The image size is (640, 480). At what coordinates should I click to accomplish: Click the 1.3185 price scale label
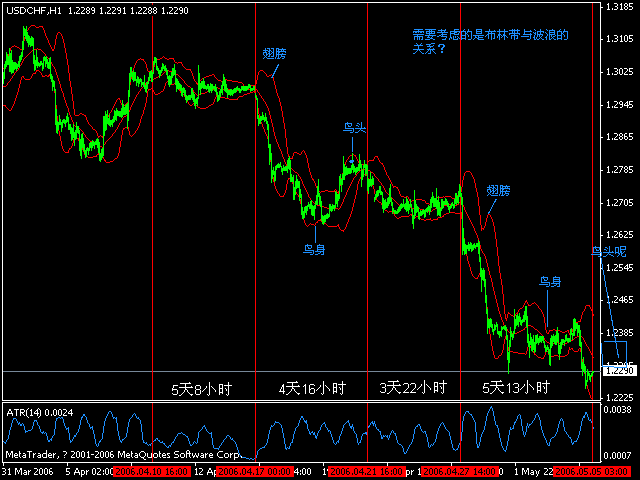(x=620, y=7)
